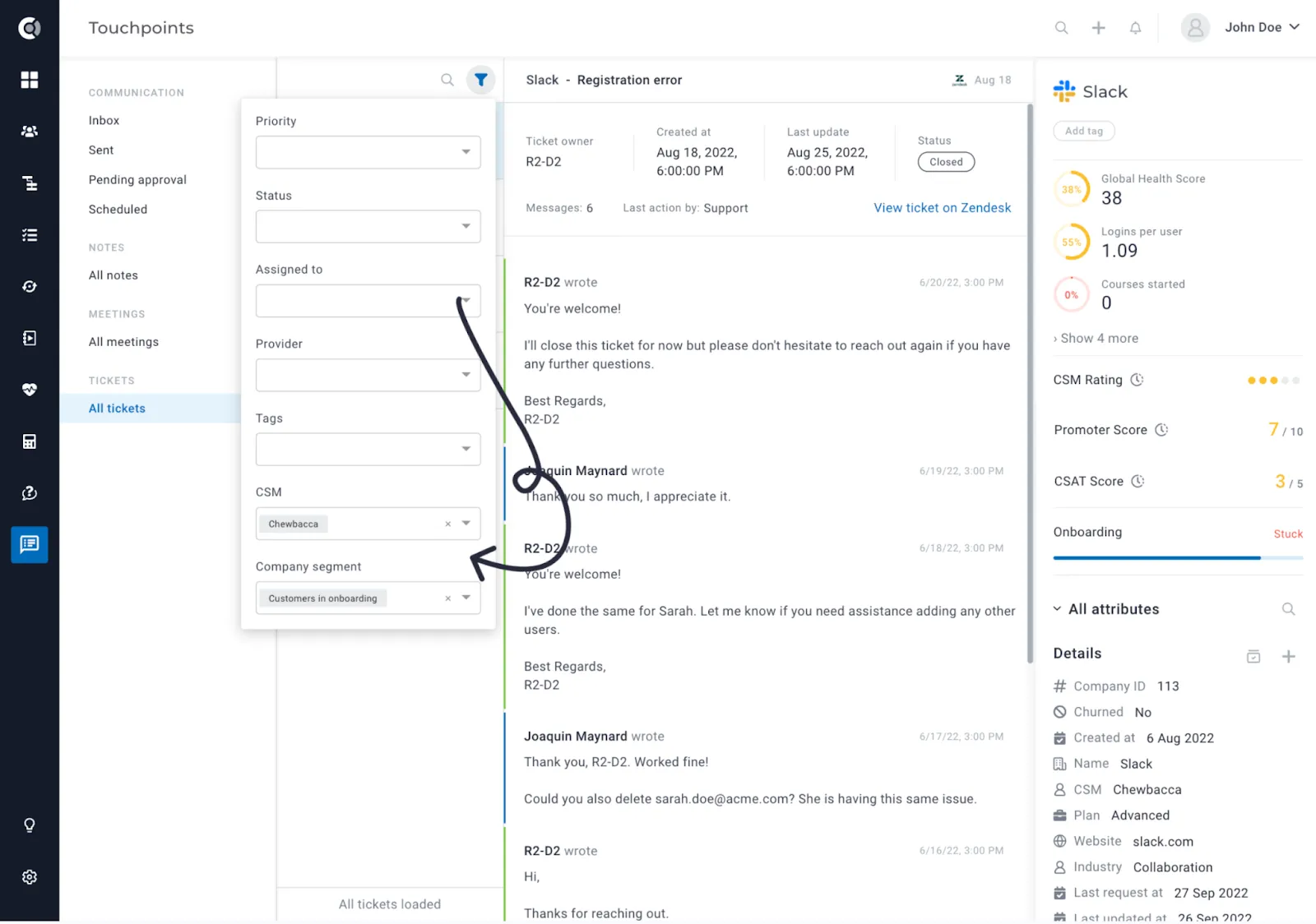This screenshot has width=1316, height=924.
Task: Click the Onboarding progress bar
Action: (1178, 558)
